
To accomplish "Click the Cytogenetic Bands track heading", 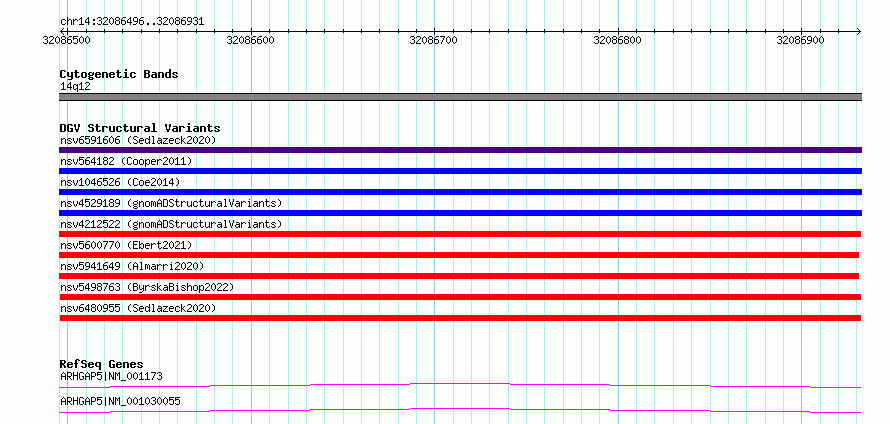I will tap(119, 74).
